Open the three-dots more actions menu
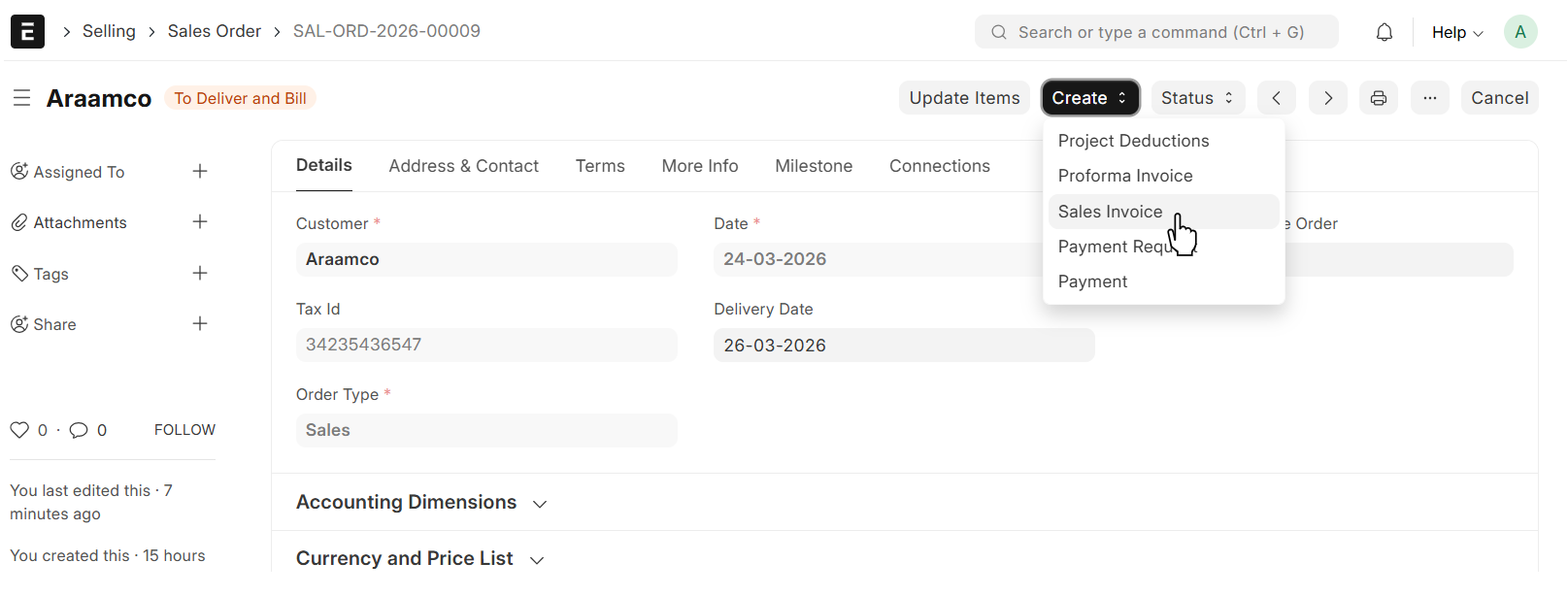Image resolution: width=1568 pixels, height=596 pixels. coord(1429,98)
